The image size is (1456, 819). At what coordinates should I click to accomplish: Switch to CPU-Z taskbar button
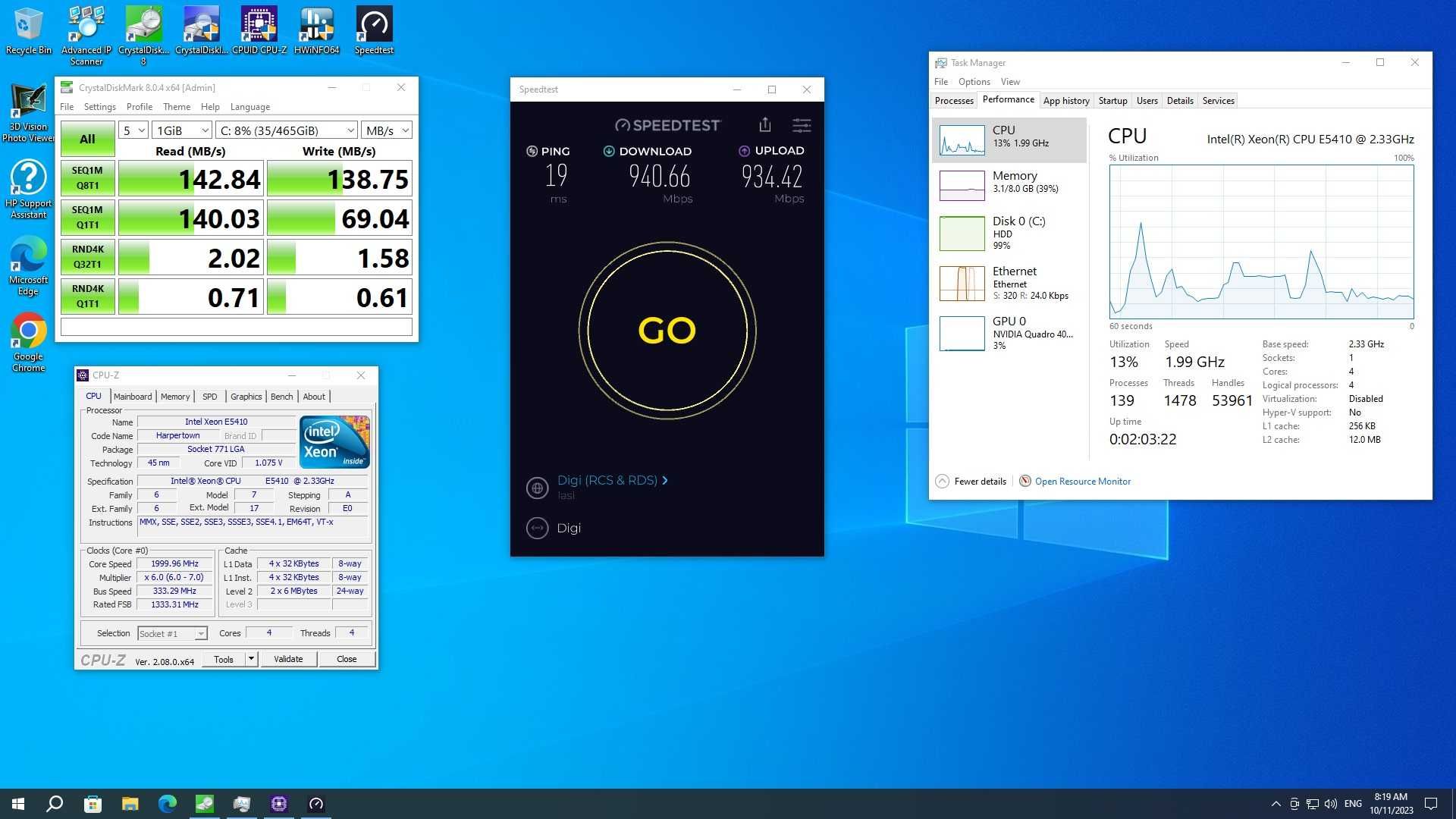click(x=278, y=804)
